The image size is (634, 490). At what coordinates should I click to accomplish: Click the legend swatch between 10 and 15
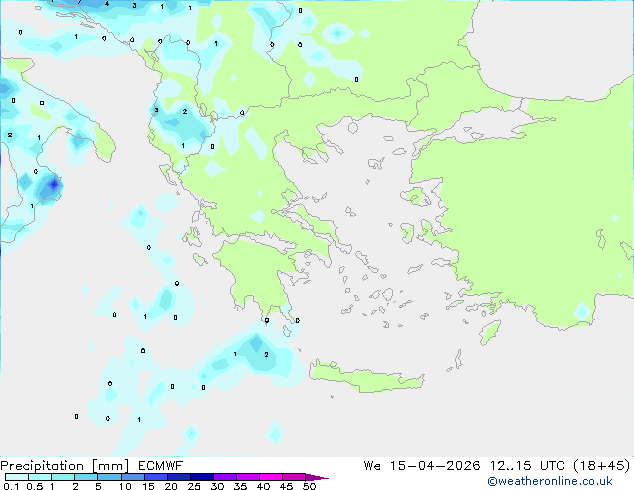click(x=133, y=477)
